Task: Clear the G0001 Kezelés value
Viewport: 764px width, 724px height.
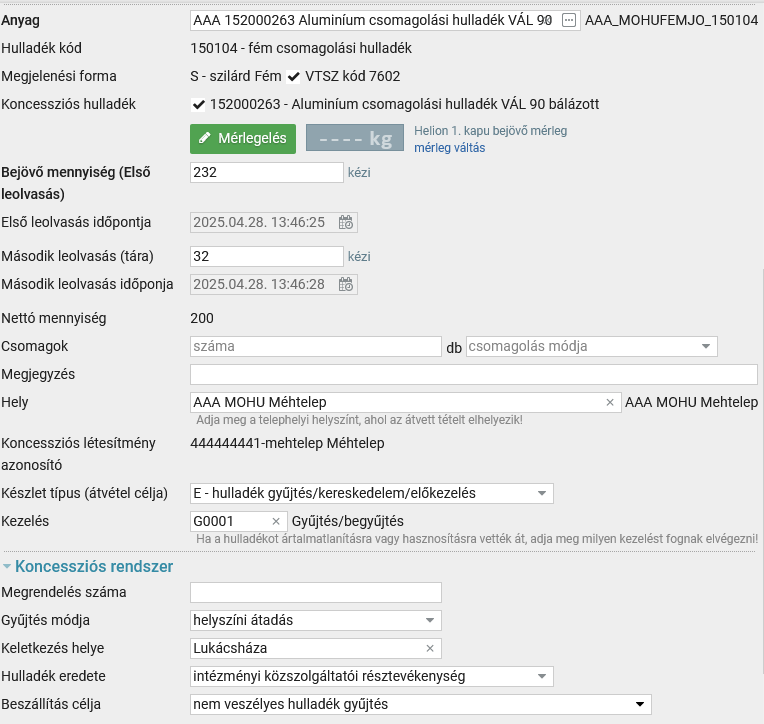Action: 276,521
